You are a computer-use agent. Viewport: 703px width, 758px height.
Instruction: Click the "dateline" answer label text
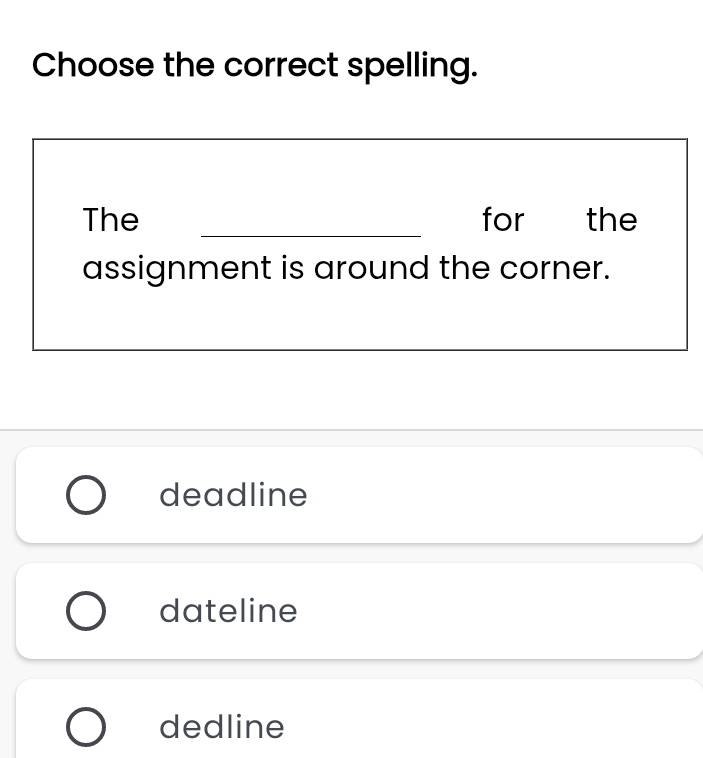coord(228,611)
